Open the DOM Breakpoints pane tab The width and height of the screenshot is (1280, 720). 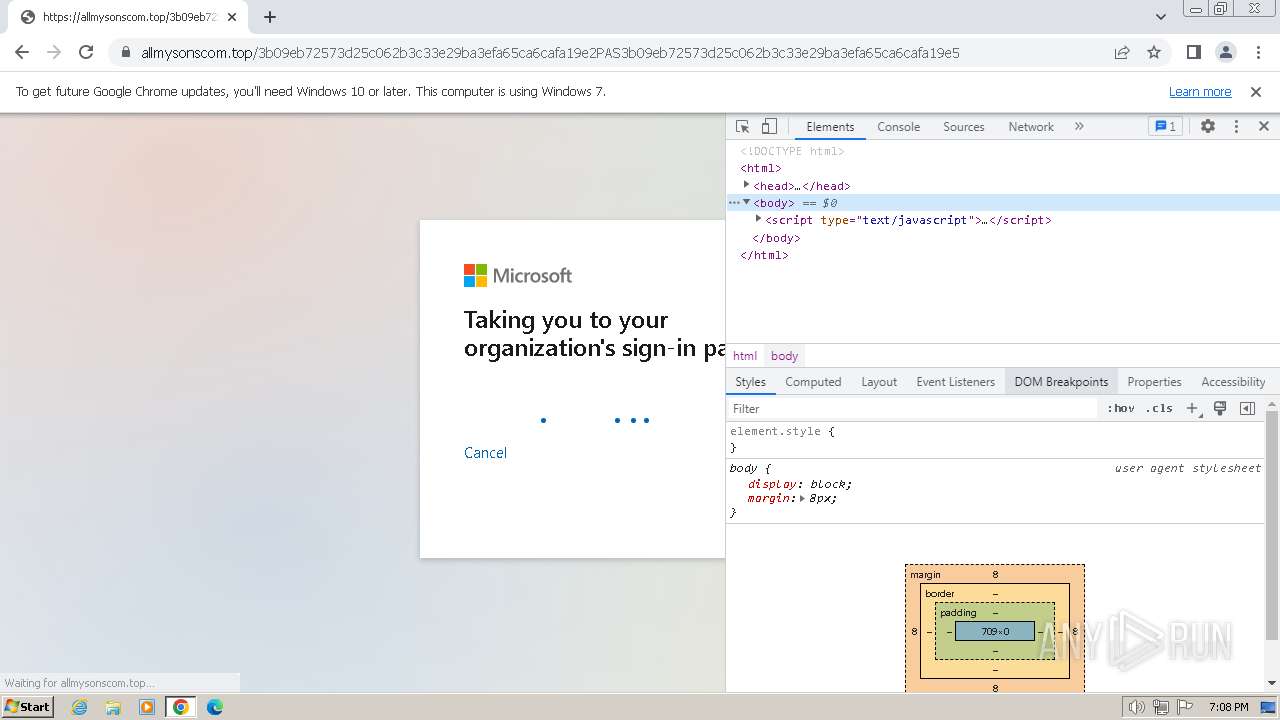click(x=1061, y=382)
